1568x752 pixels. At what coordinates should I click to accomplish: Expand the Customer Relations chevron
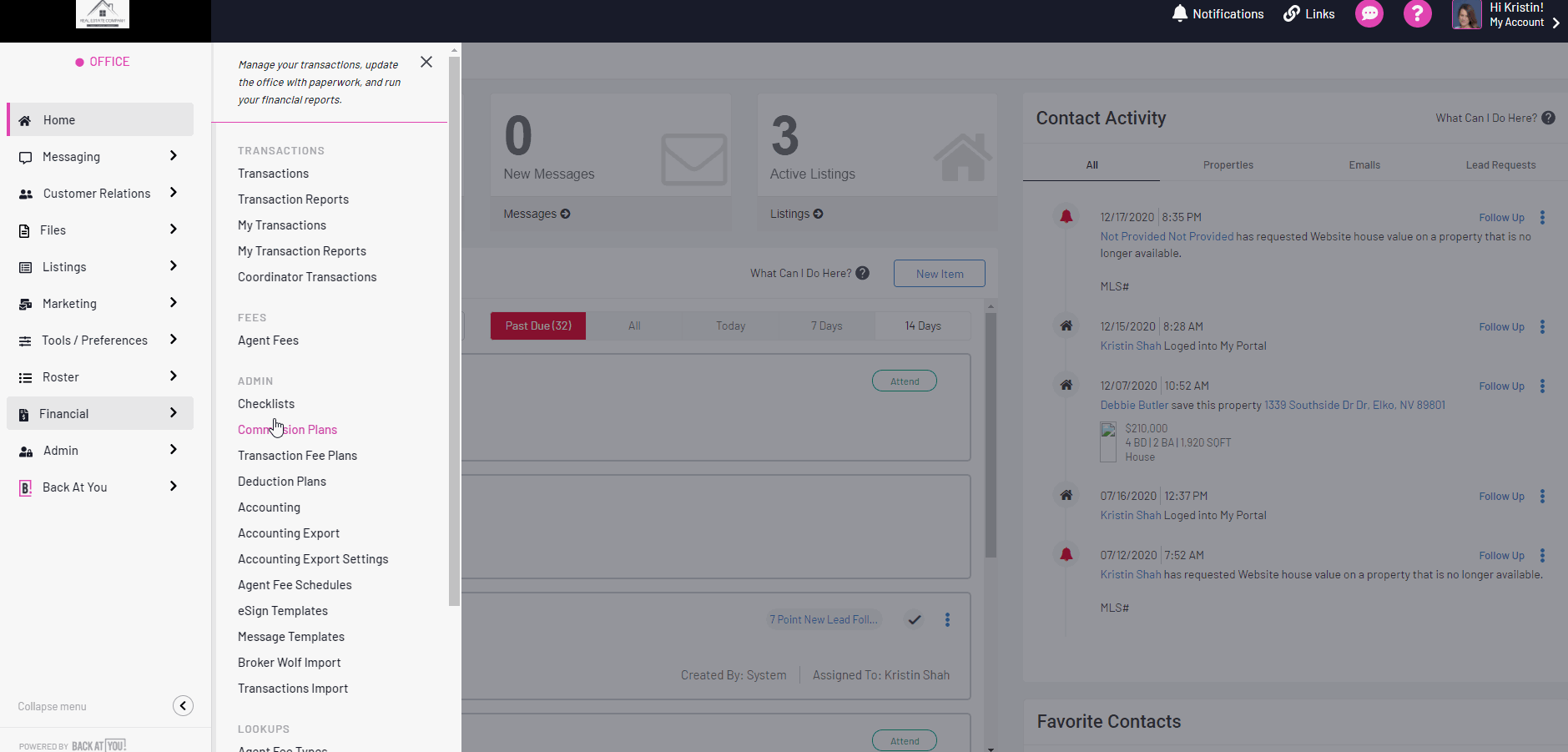173,193
